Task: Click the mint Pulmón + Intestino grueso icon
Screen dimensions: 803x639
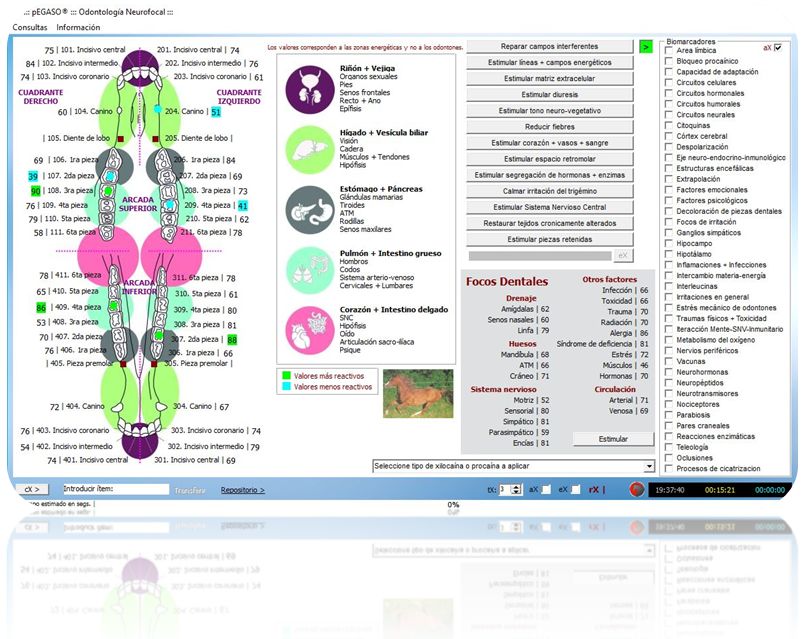Action: click(x=309, y=271)
